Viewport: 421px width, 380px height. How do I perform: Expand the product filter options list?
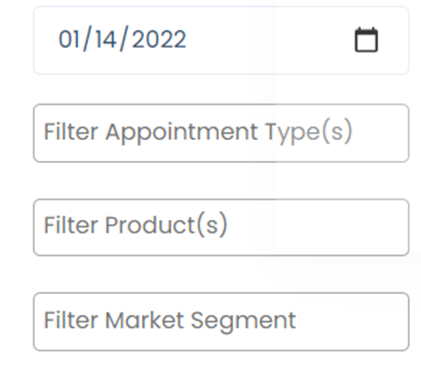pos(221,227)
